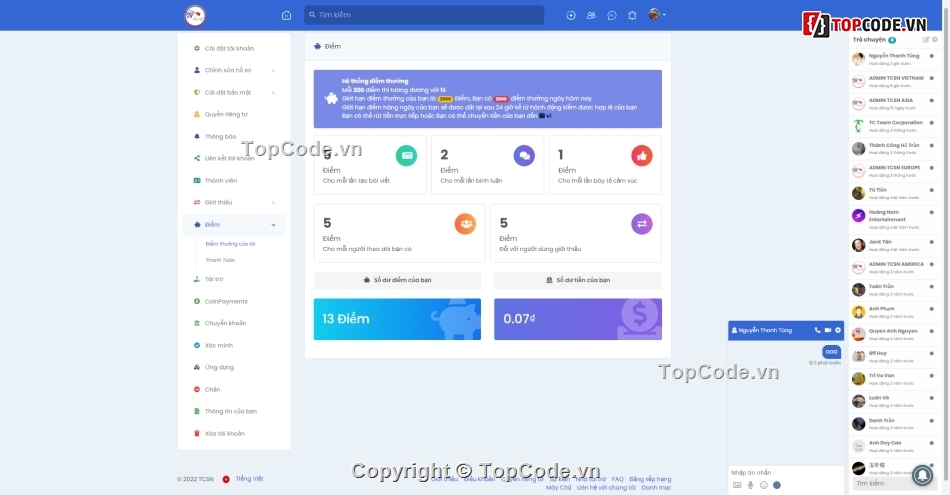This screenshot has height=495, width=950.
Task: Open the notifications bell in header
Action: (632, 15)
